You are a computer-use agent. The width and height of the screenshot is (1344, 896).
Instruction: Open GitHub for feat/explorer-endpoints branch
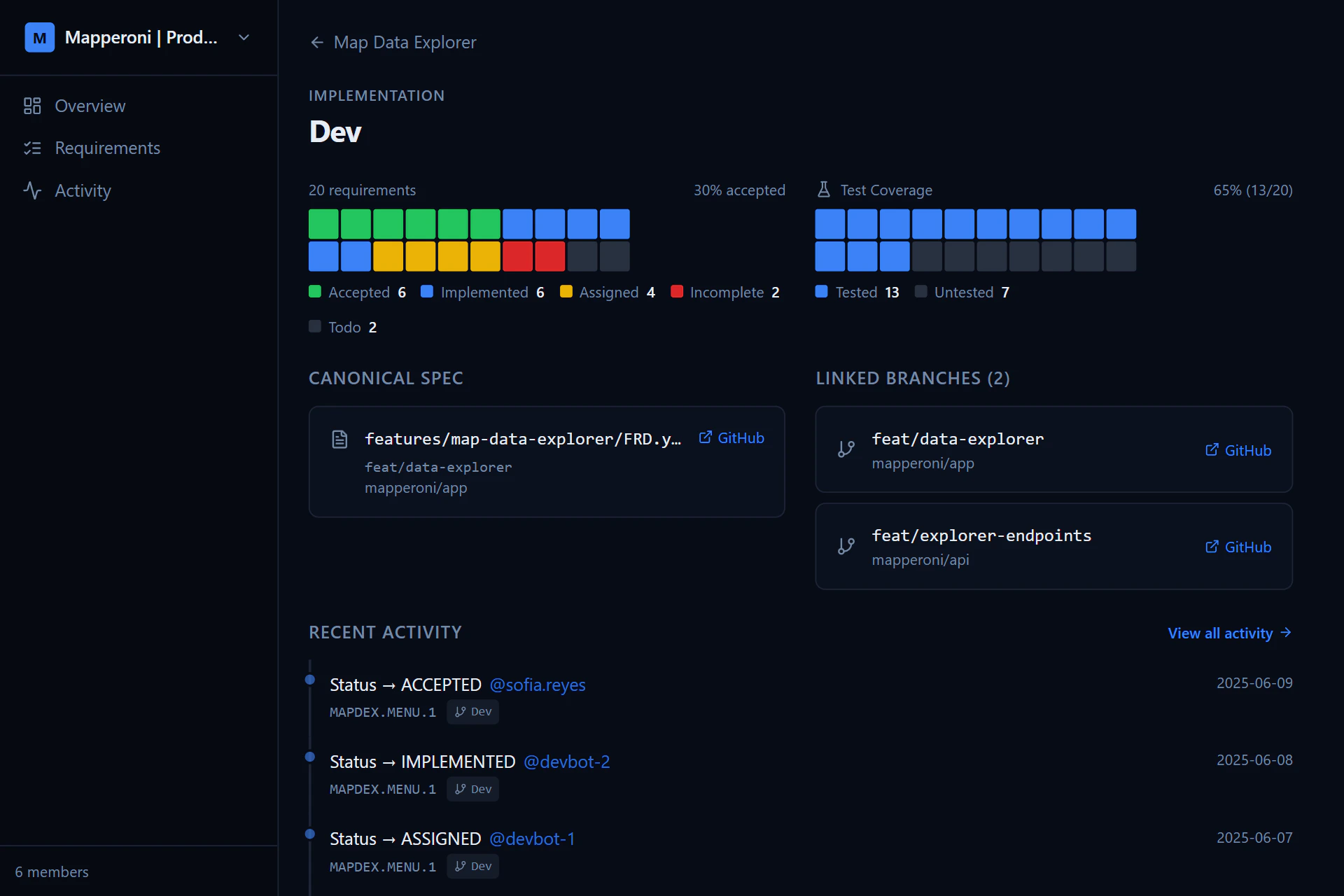(x=1237, y=547)
